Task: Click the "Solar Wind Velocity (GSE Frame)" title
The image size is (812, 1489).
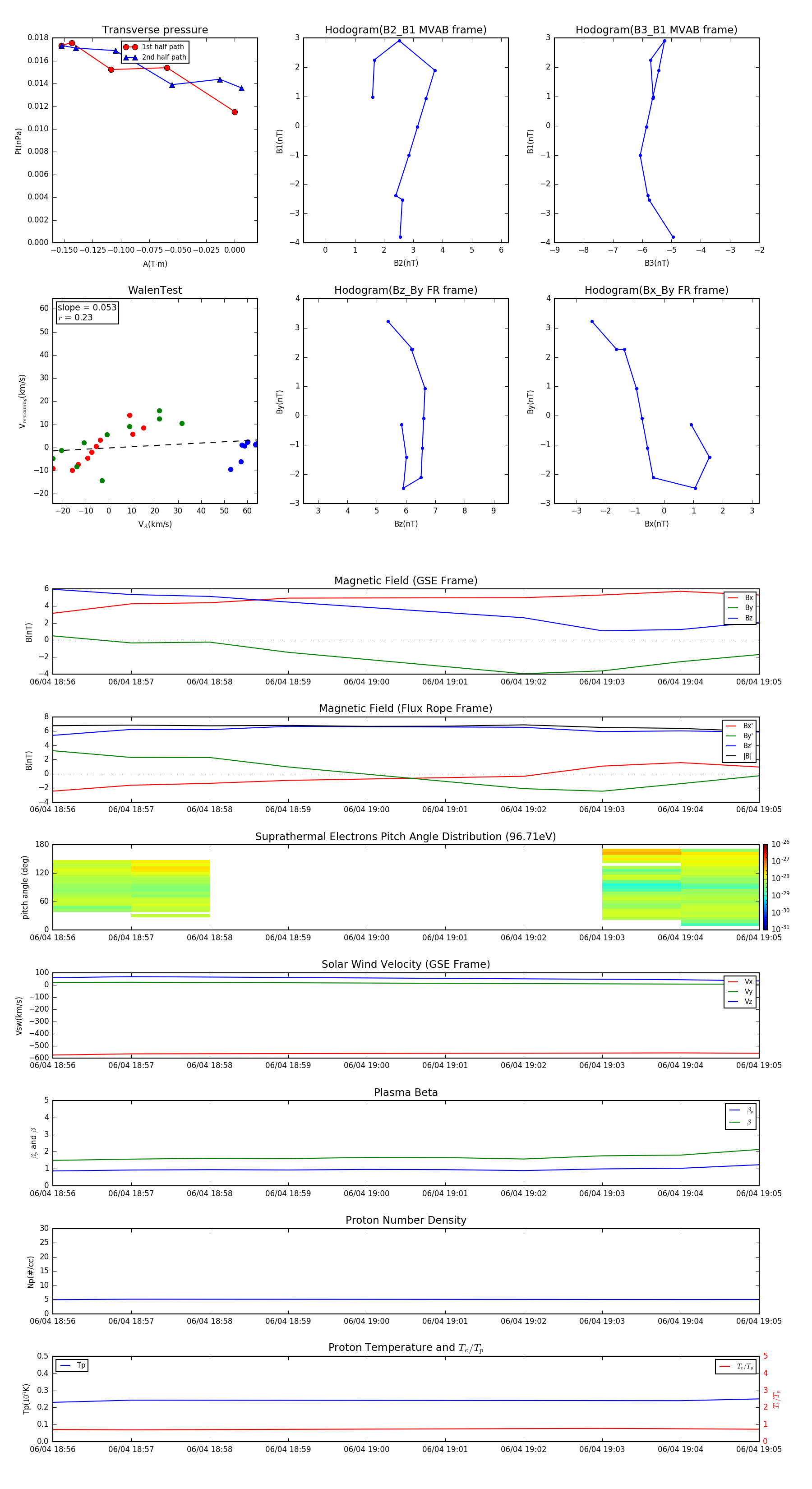Action: [406, 965]
